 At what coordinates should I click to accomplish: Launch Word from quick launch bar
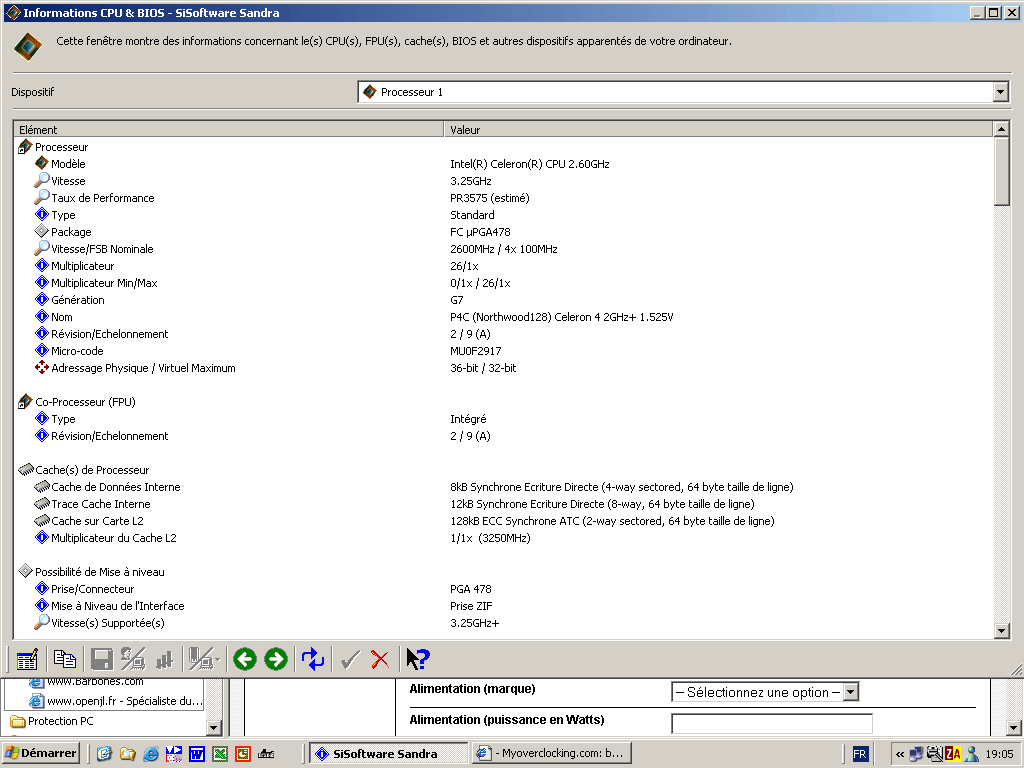pyautogui.click(x=197, y=754)
